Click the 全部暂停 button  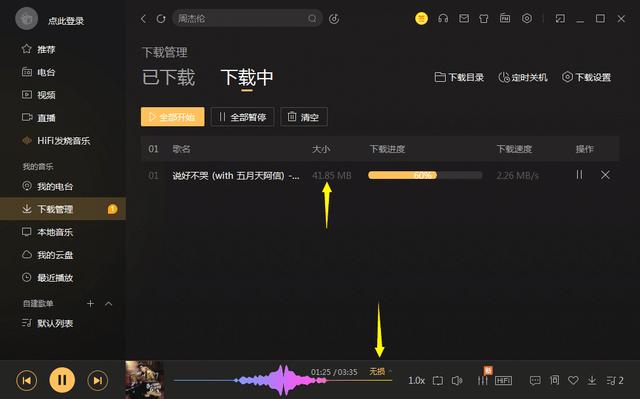pos(242,117)
